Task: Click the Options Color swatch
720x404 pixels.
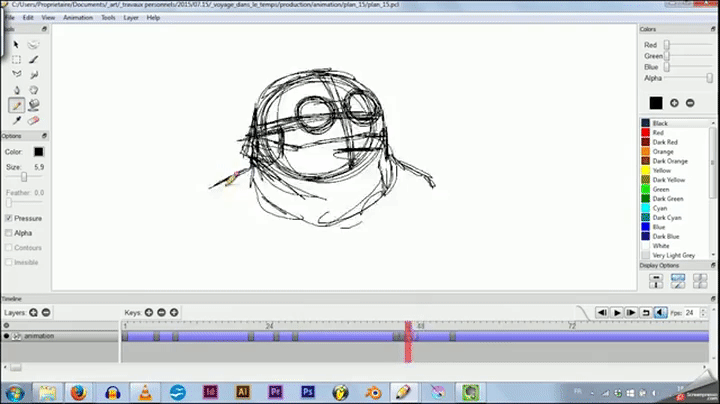Action: point(39,152)
